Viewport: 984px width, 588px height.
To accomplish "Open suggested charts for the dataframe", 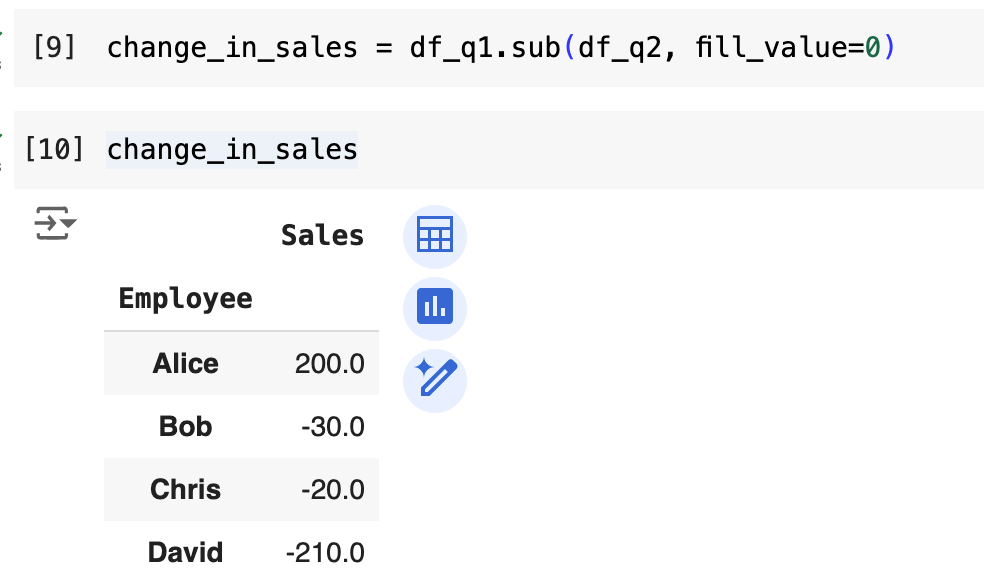I will pos(435,308).
